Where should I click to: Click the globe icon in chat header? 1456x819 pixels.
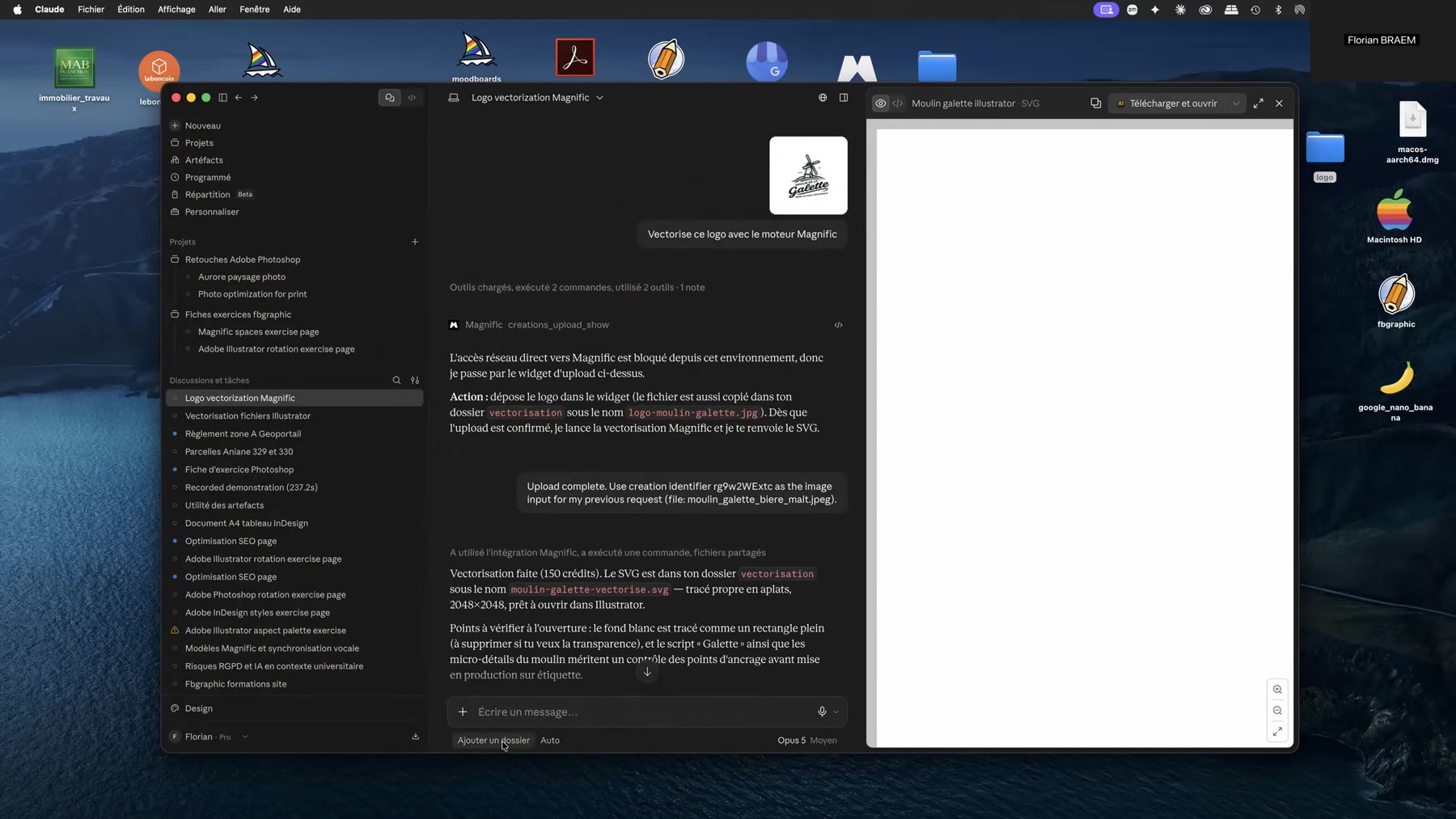coord(823,98)
